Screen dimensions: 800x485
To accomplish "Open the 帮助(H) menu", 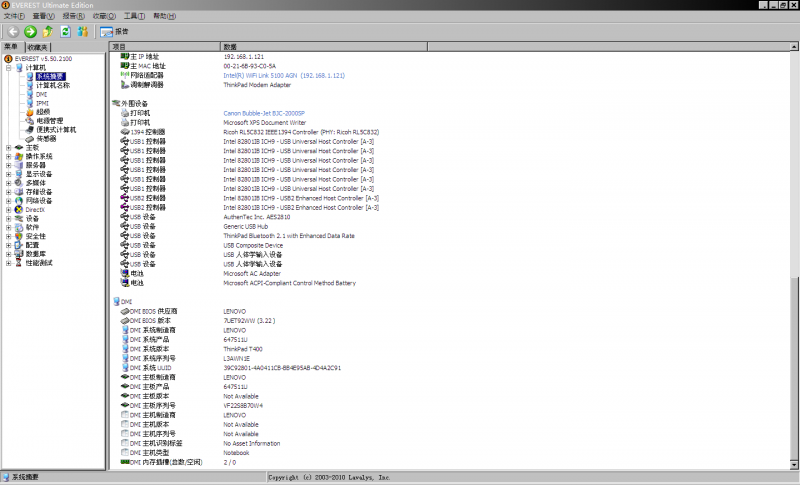I will (x=164, y=16).
